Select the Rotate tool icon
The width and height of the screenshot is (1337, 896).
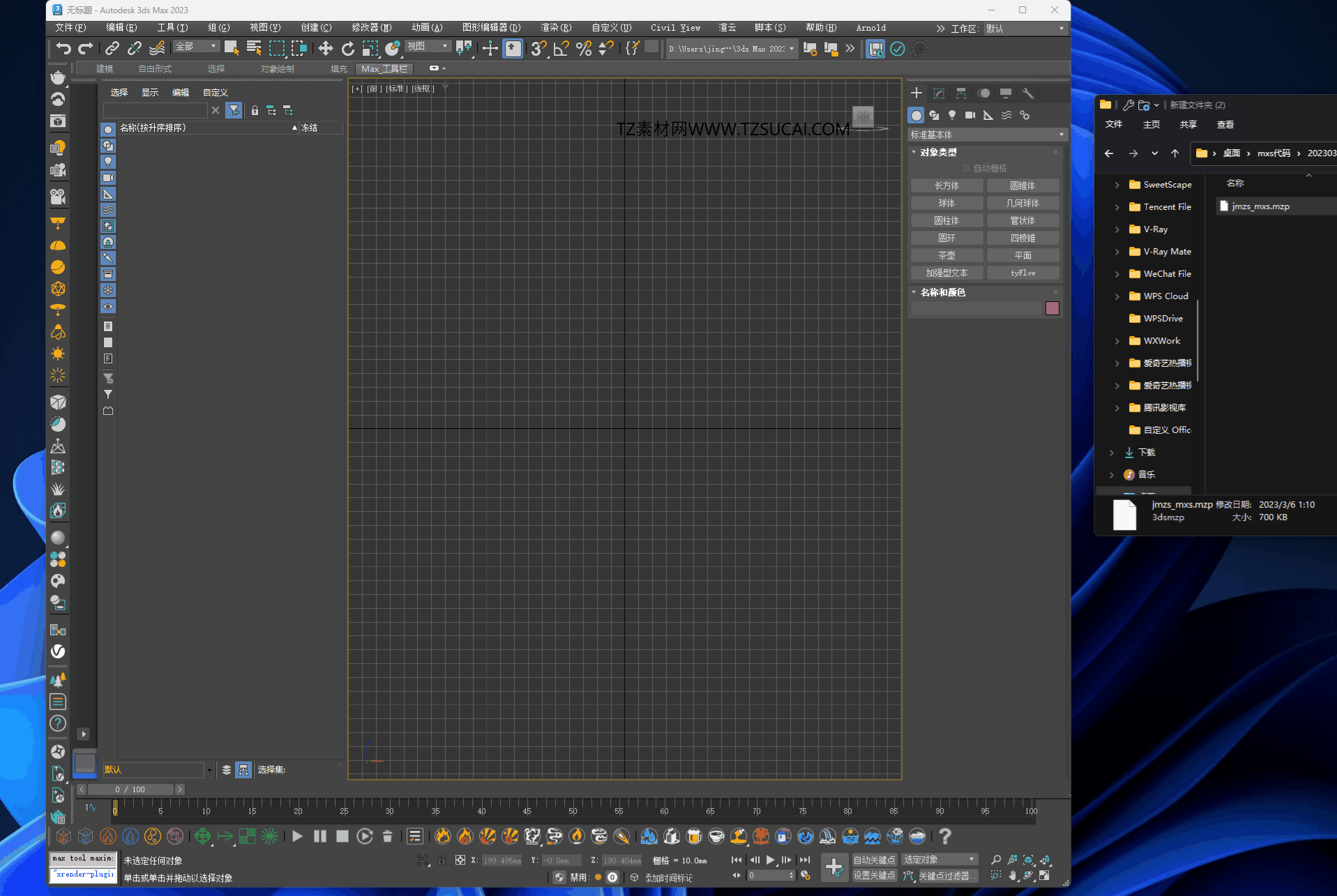tap(347, 48)
